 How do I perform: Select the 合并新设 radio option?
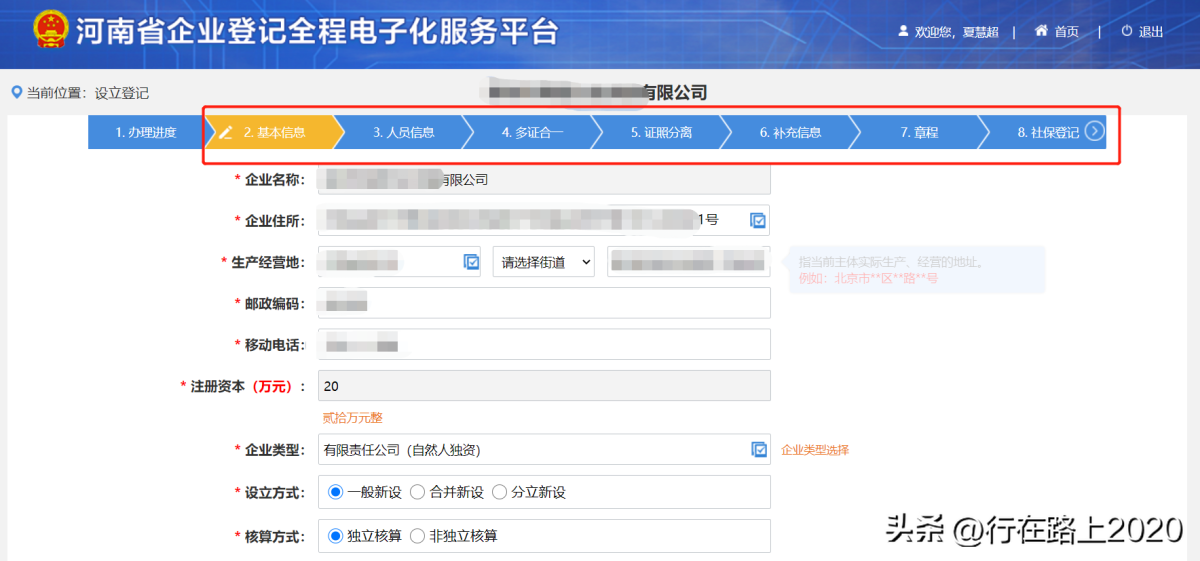[x=418, y=492]
